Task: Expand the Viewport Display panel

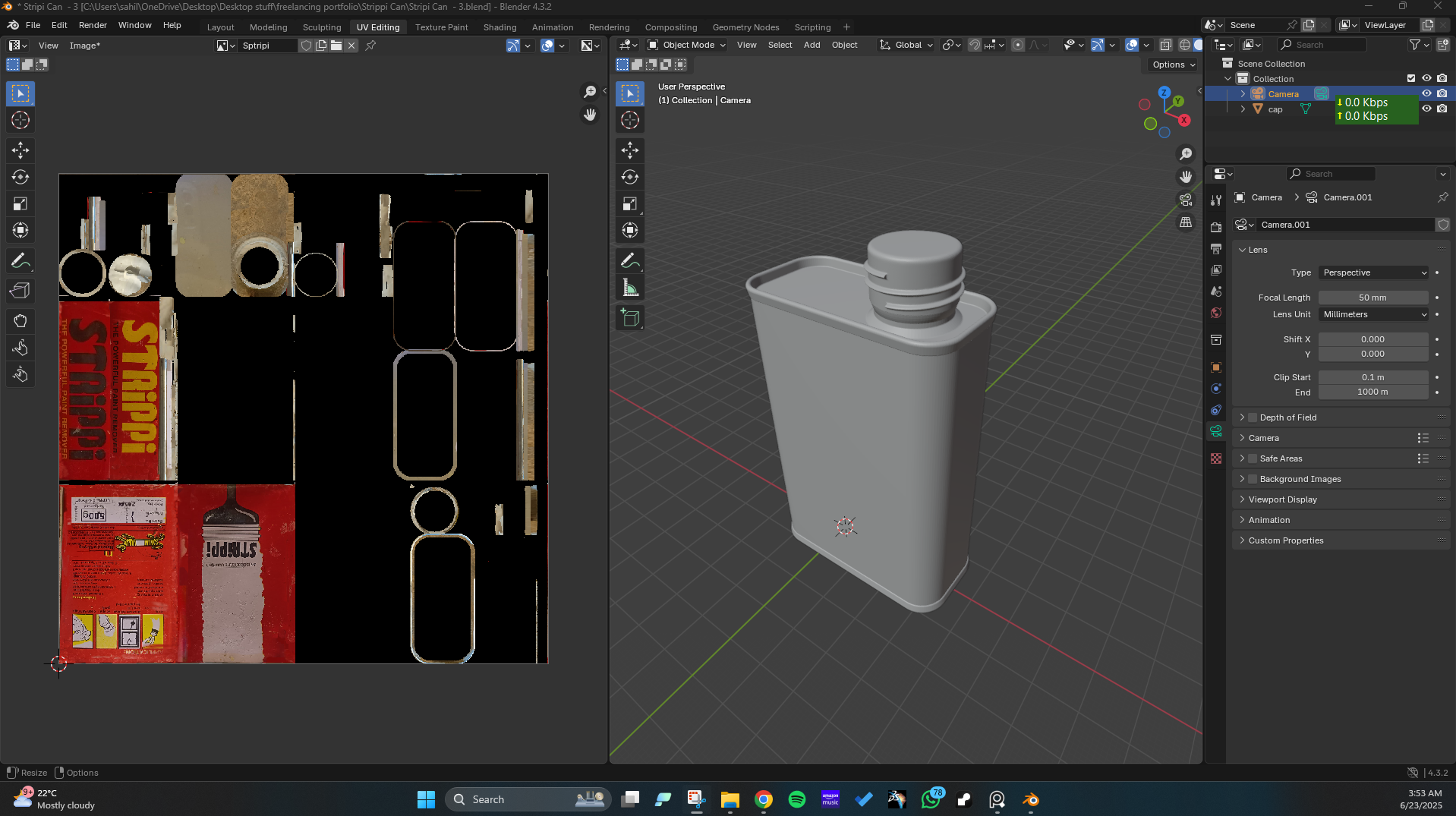Action: [1282, 499]
